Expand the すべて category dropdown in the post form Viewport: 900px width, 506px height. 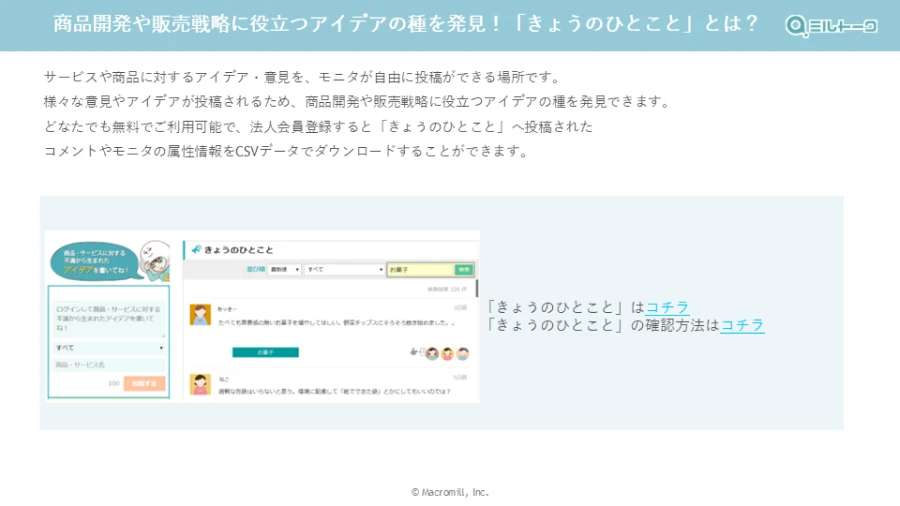(109, 347)
